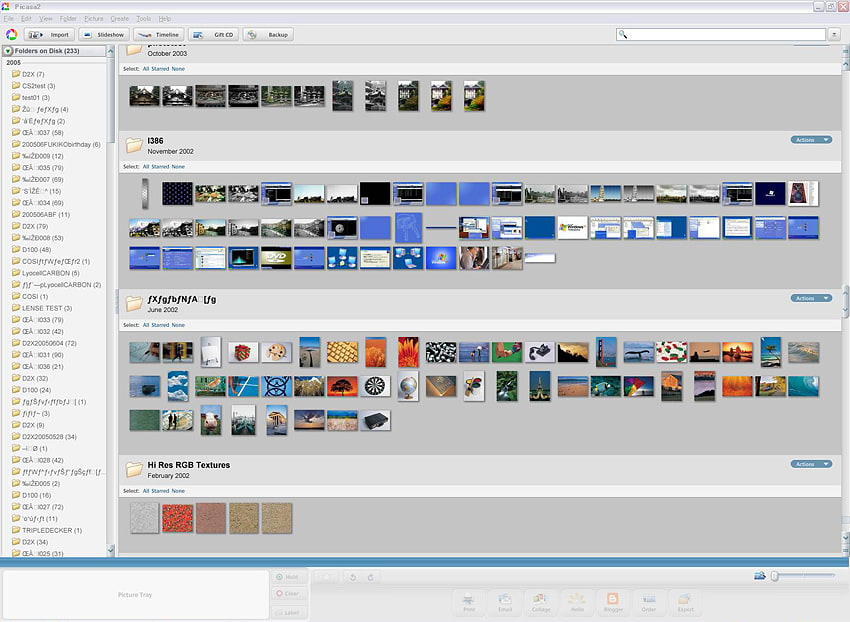Click the Hold button in Picture Tray
The height and width of the screenshot is (622, 850).
click(x=289, y=577)
